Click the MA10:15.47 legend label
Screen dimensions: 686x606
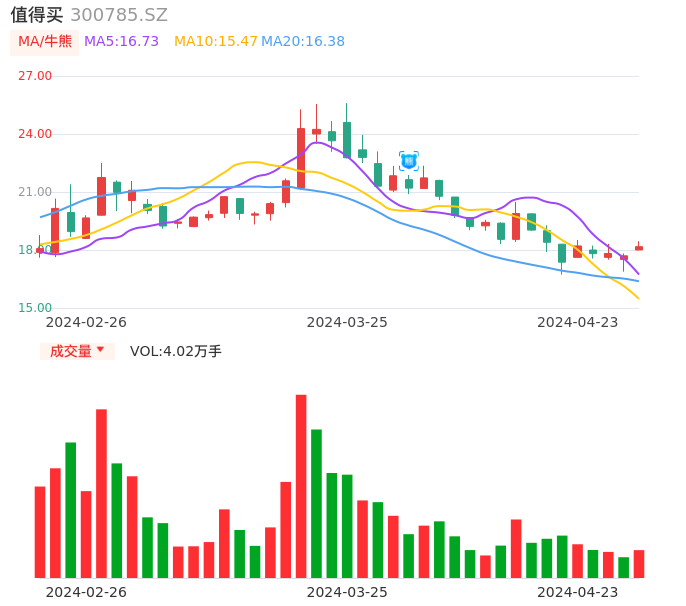point(216,41)
